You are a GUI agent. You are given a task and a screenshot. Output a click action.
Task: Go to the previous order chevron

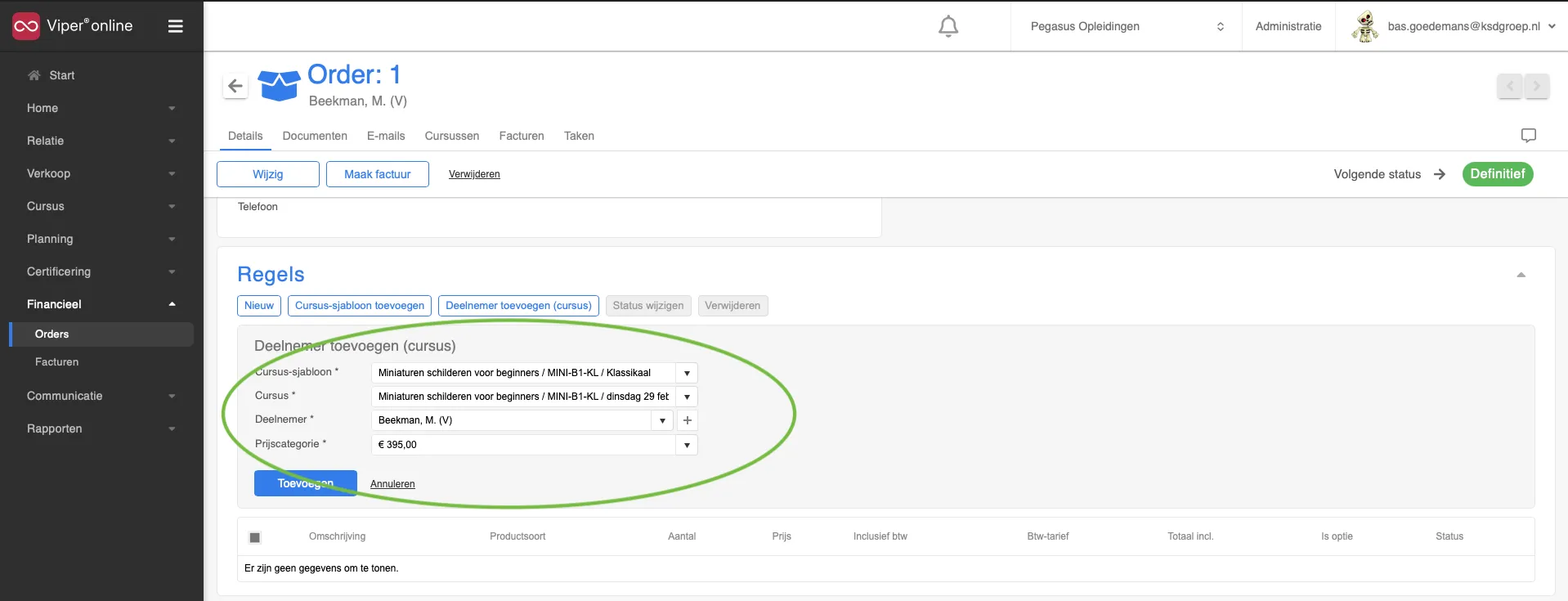pos(1510,85)
